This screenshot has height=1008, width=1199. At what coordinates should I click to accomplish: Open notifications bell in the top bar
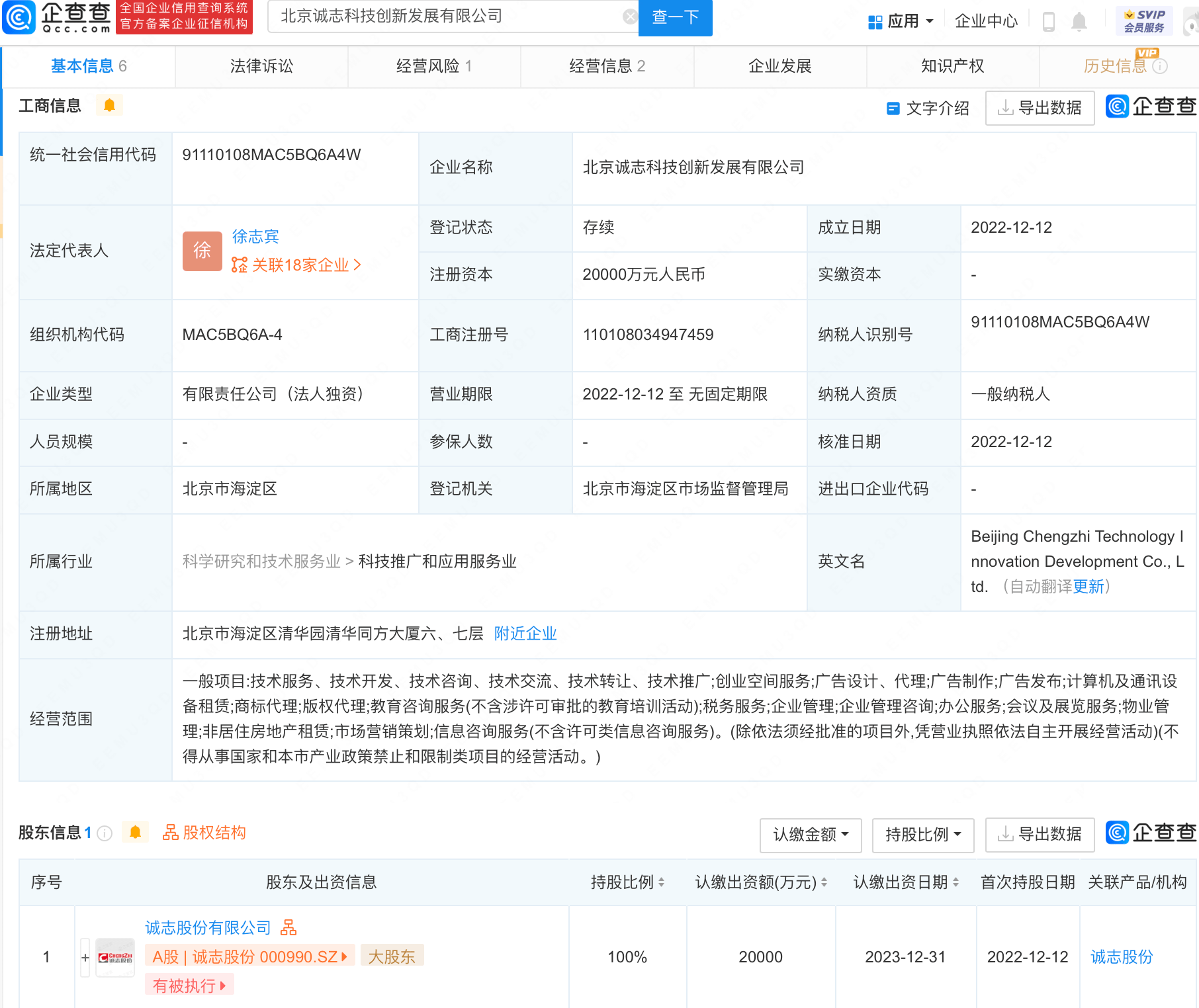[1079, 22]
